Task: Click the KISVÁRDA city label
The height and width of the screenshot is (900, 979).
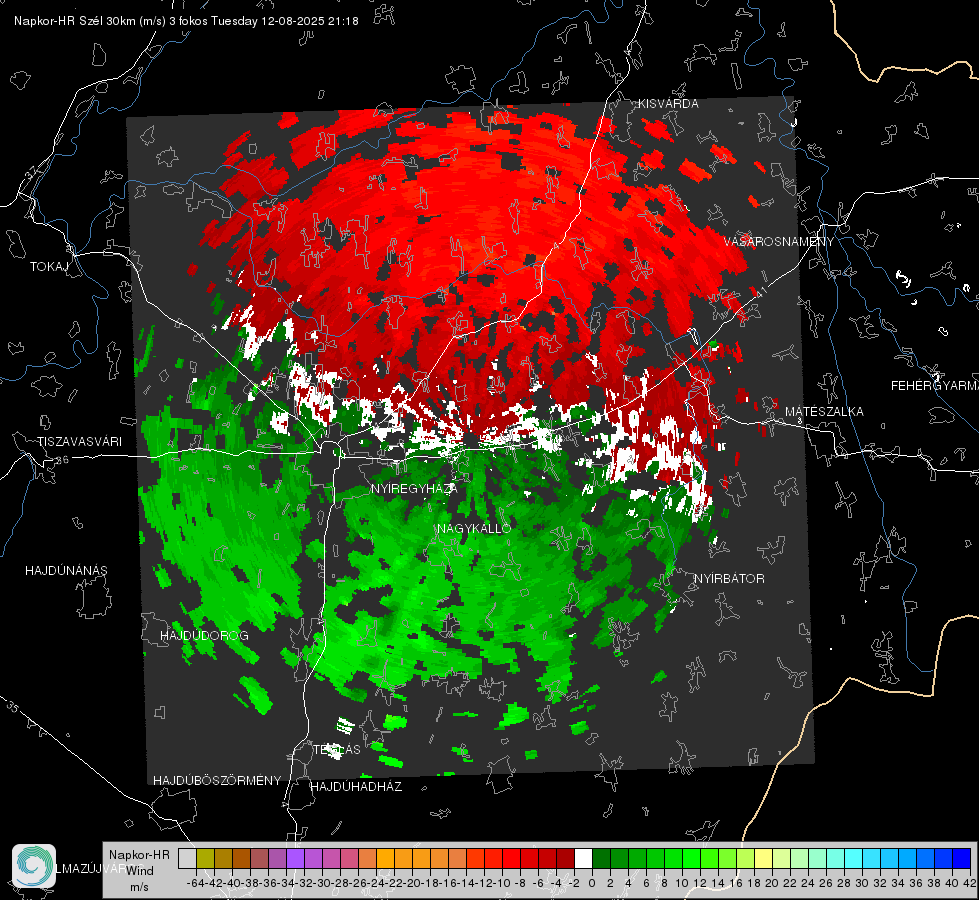Action: click(668, 104)
